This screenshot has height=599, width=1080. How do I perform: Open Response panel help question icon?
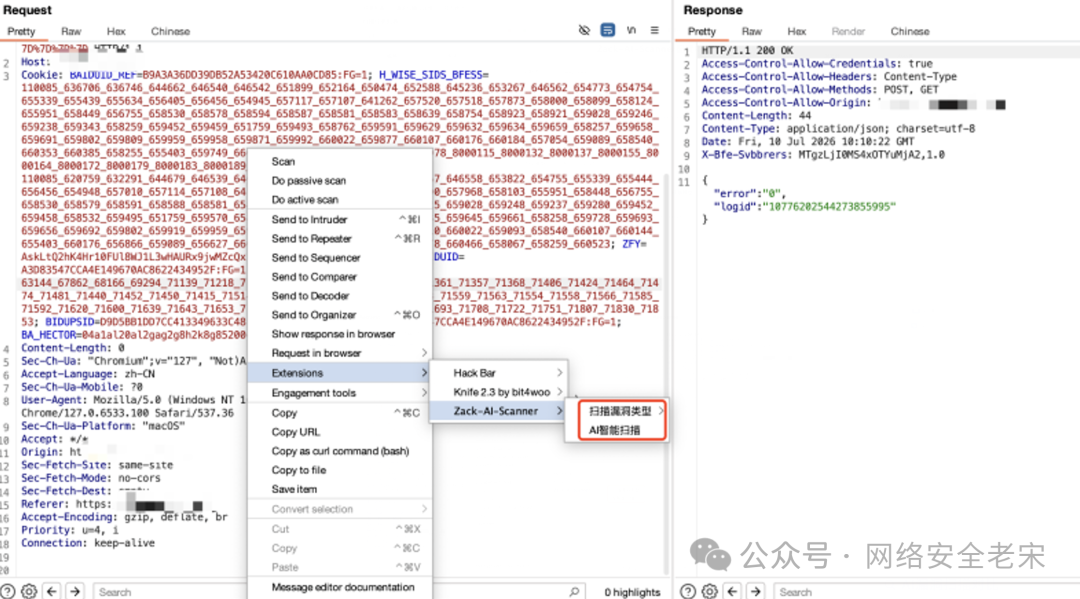coord(687,591)
